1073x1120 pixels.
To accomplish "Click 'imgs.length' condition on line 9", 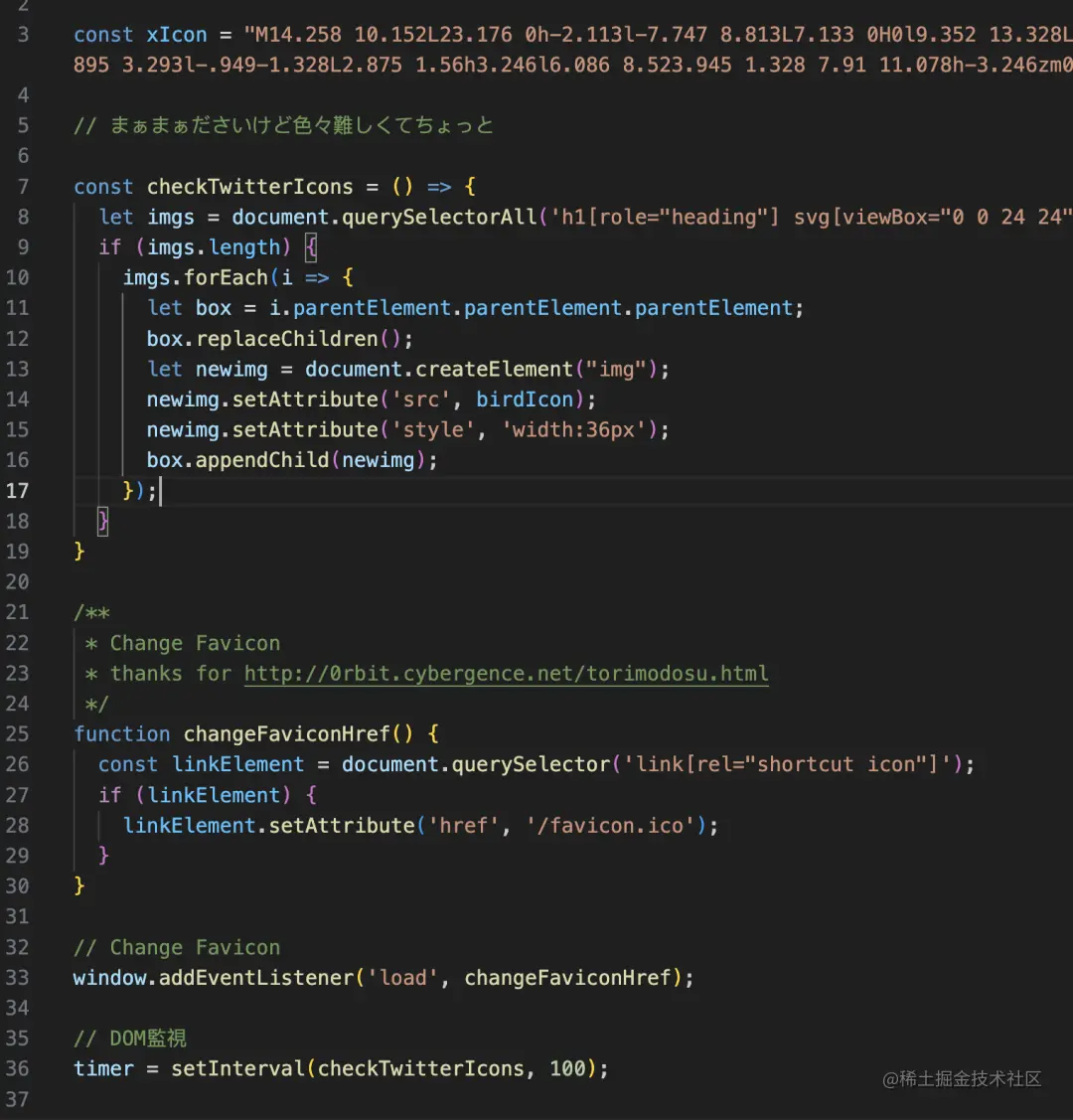I will pyautogui.click(x=214, y=247).
